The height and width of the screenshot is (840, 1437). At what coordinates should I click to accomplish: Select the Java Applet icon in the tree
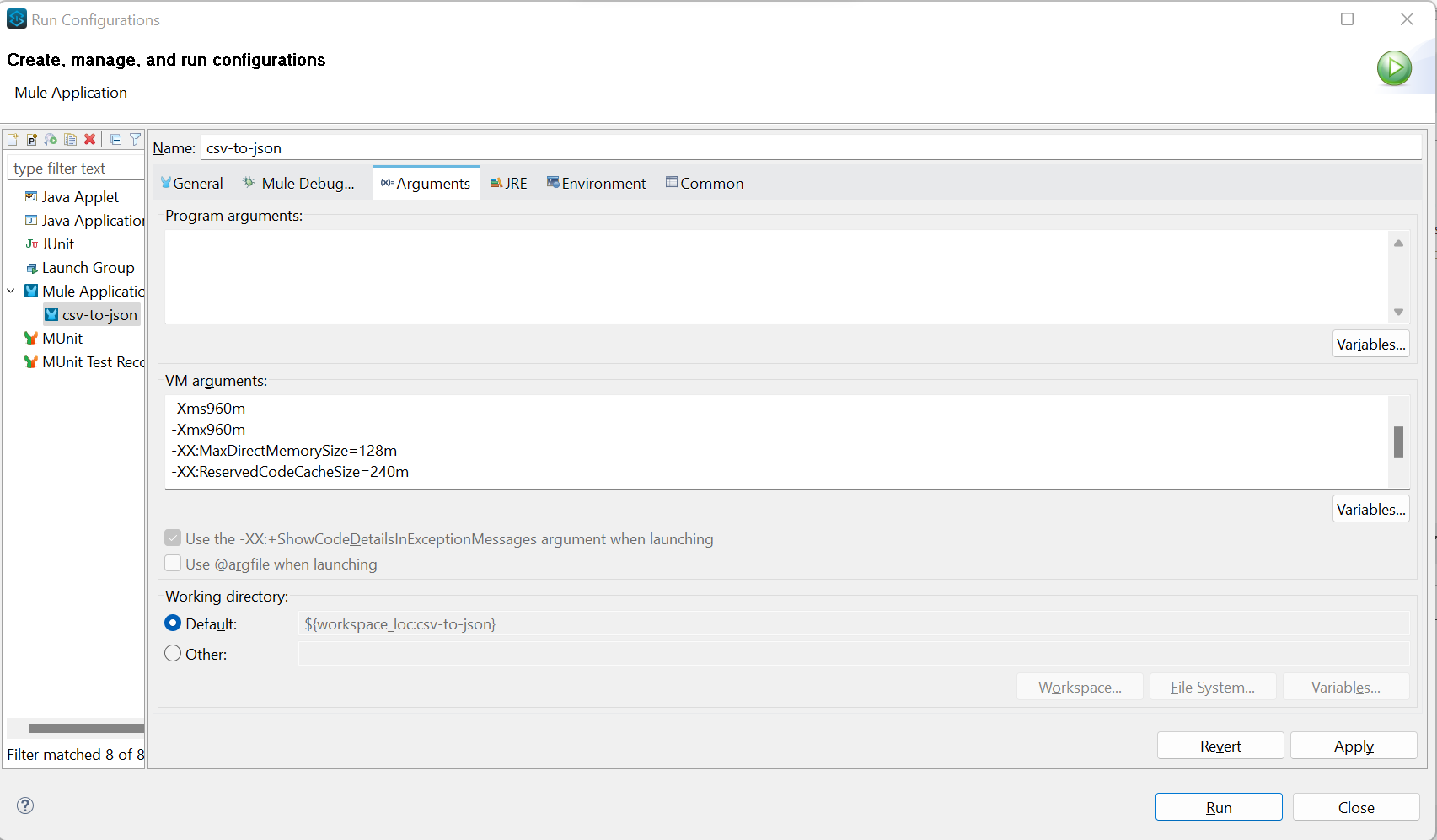click(x=31, y=196)
